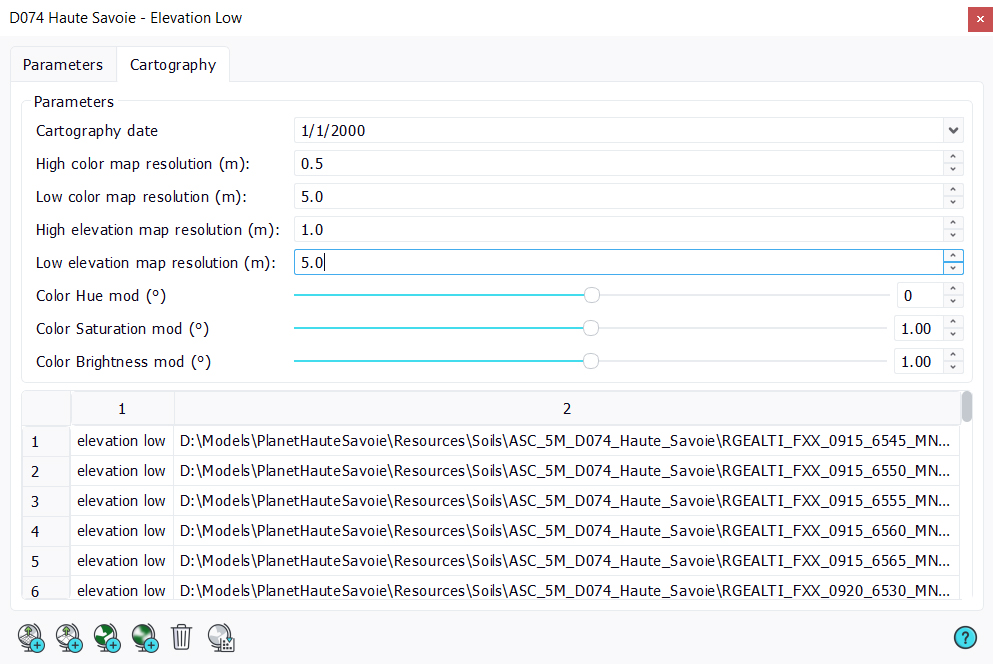This screenshot has height=664, width=993.
Task: Decrease the Color Brightness mod spinner value
Action: pyautogui.click(x=953, y=367)
